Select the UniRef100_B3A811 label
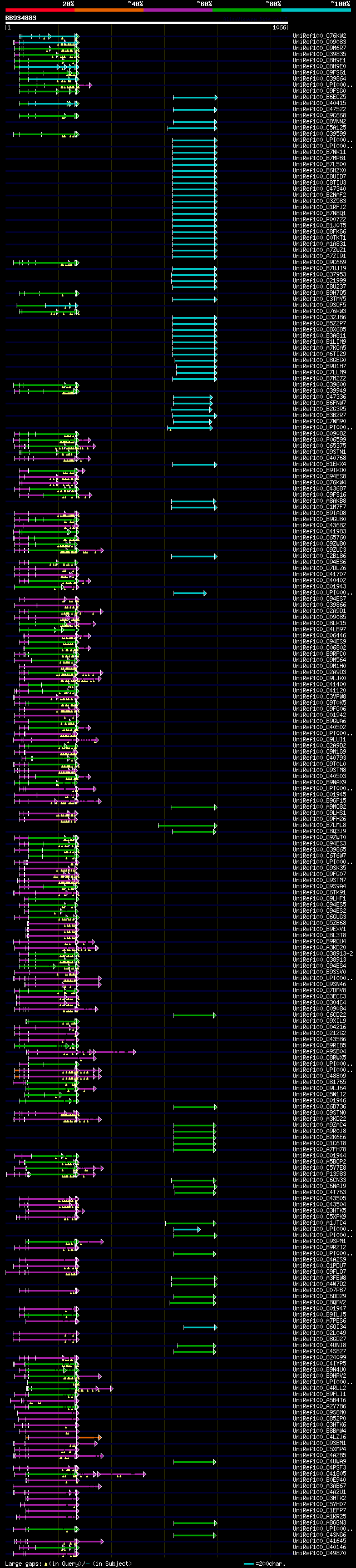 tap(319, 335)
